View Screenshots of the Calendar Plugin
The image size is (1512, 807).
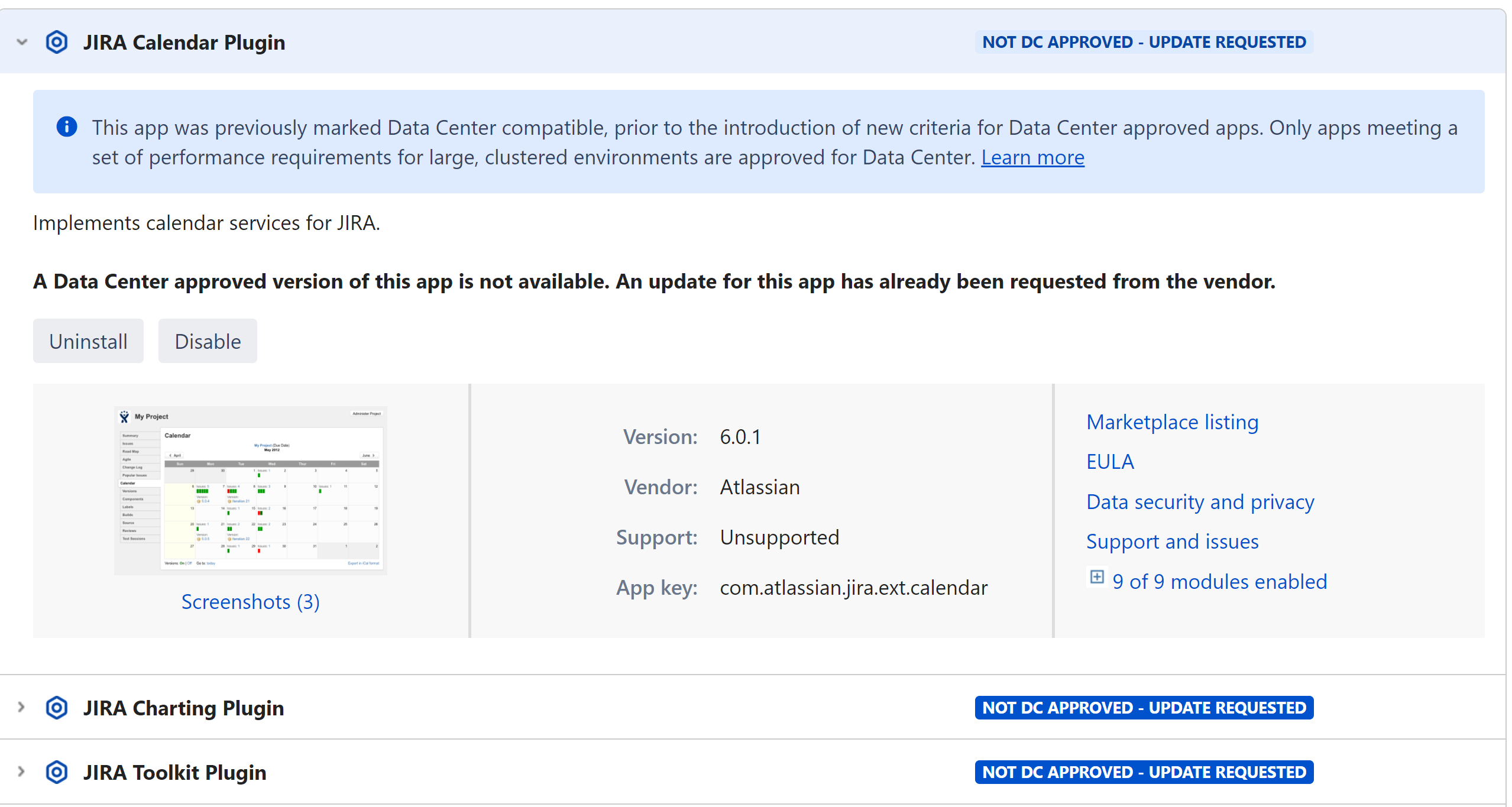pyautogui.click(x=250, y=602)
